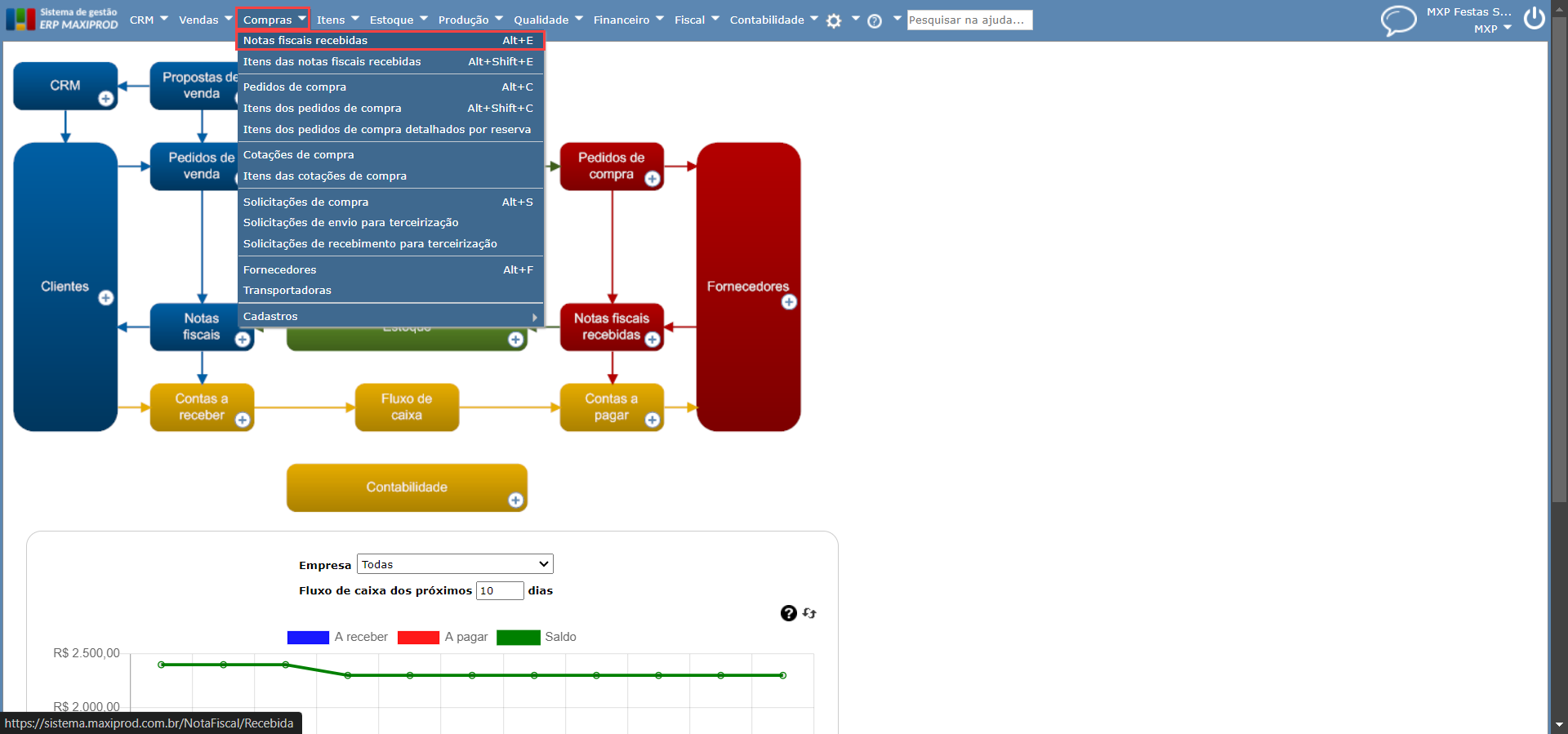Open the settings gear icon
The image size is (1568, 734).
pos(833,21)
